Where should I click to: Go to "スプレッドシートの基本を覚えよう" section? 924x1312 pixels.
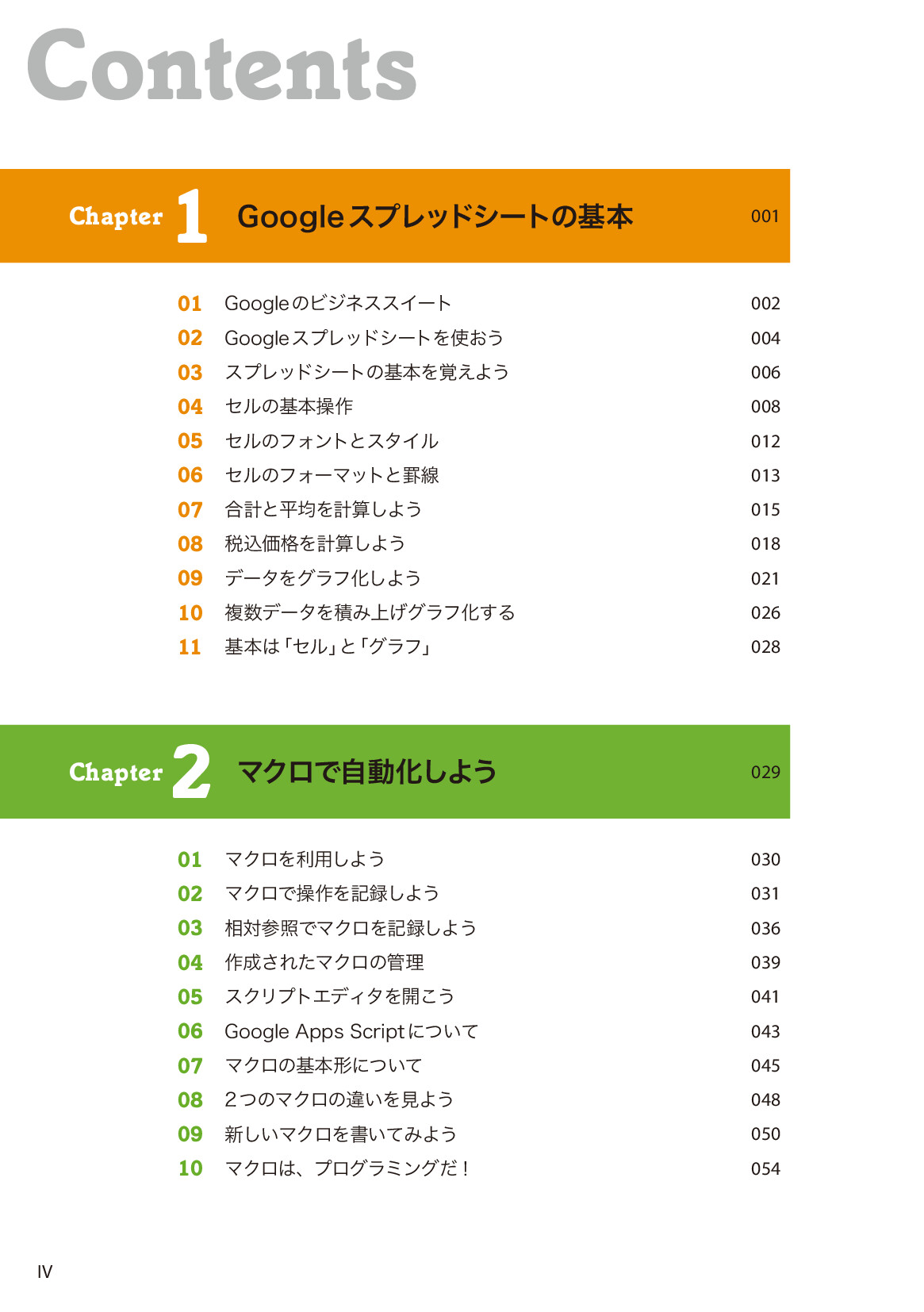(x=366, y=372)
